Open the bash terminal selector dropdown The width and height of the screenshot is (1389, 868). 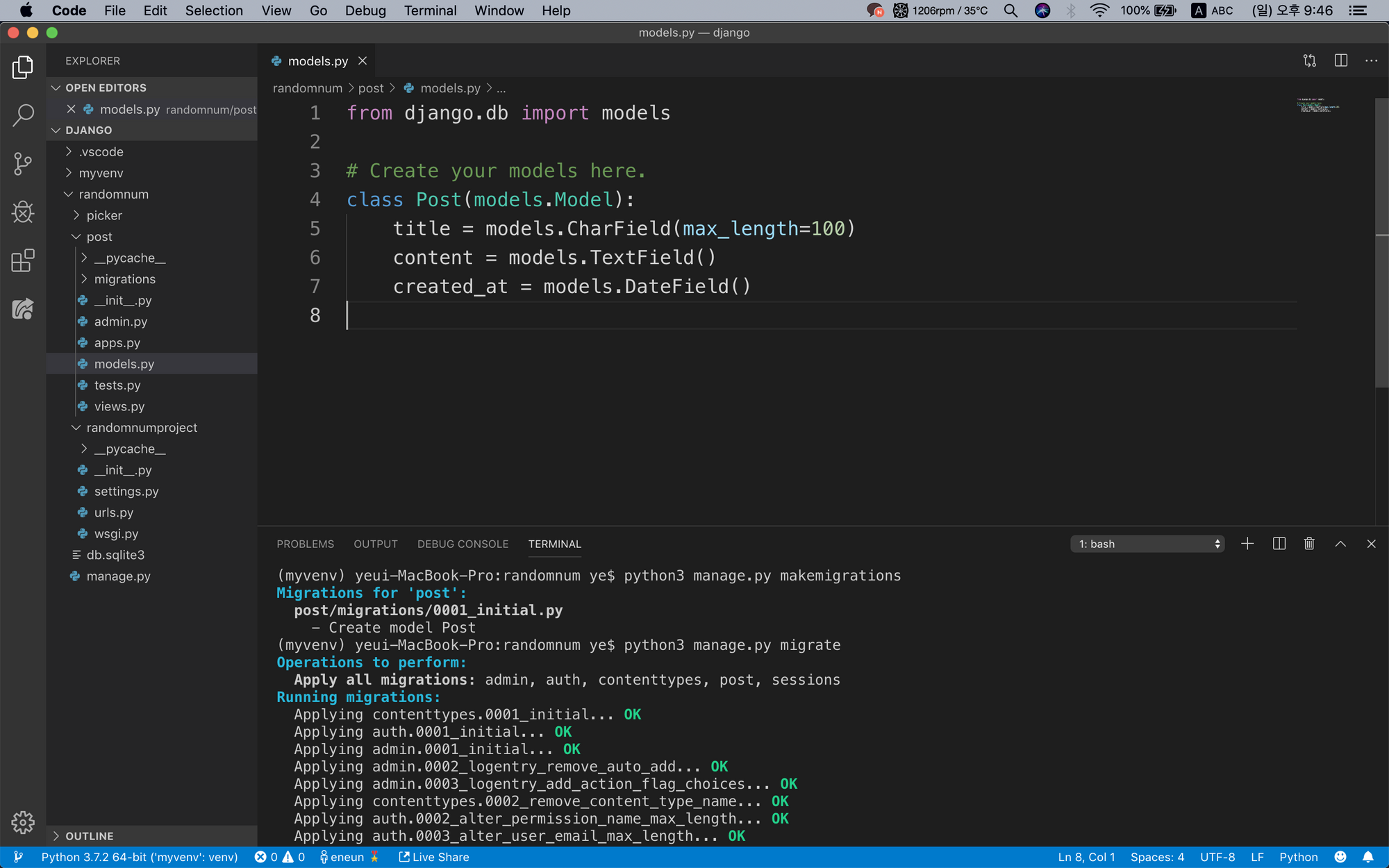coord(1147,544)
